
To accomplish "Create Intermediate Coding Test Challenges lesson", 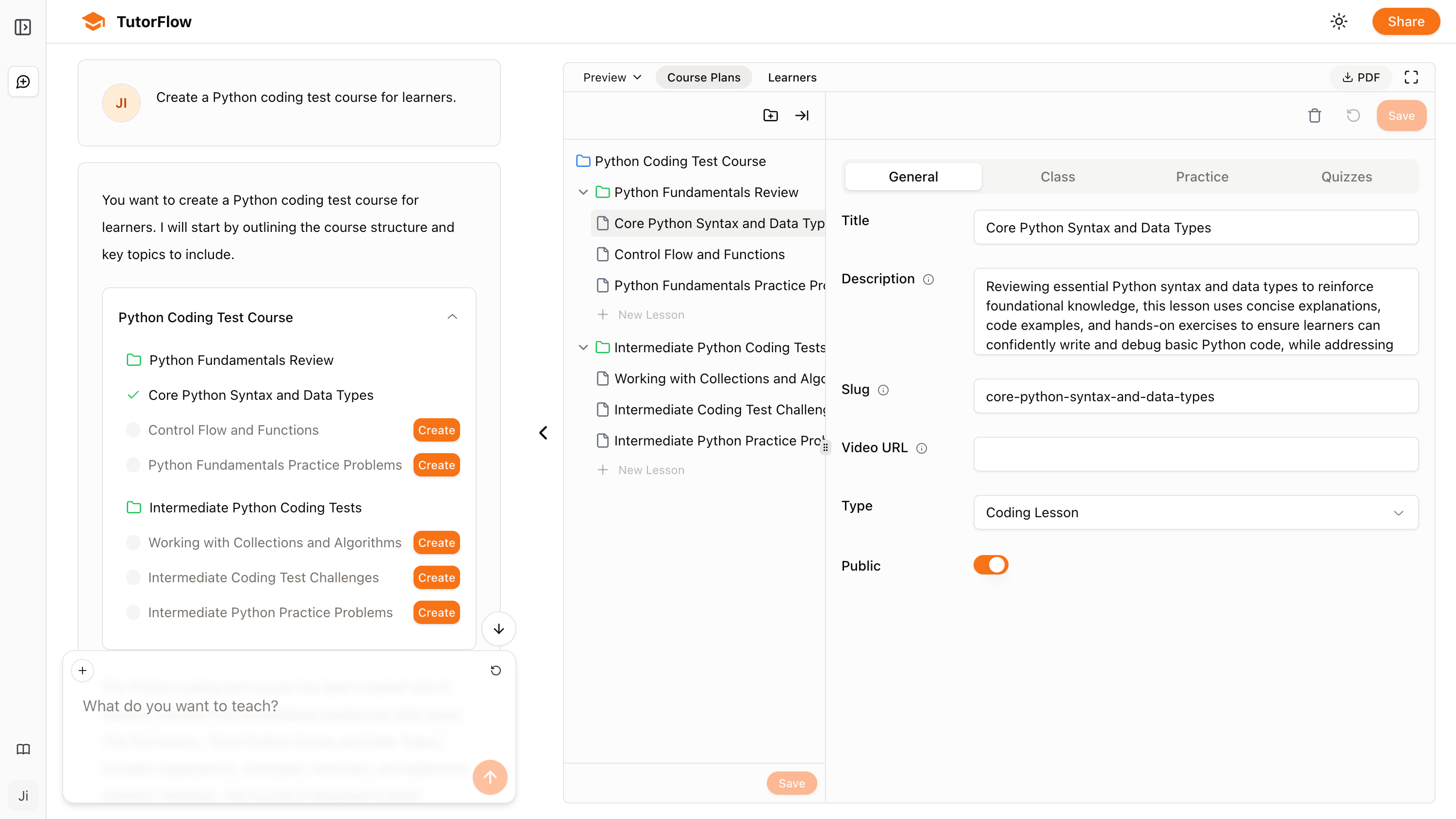I will pos(436,578).
